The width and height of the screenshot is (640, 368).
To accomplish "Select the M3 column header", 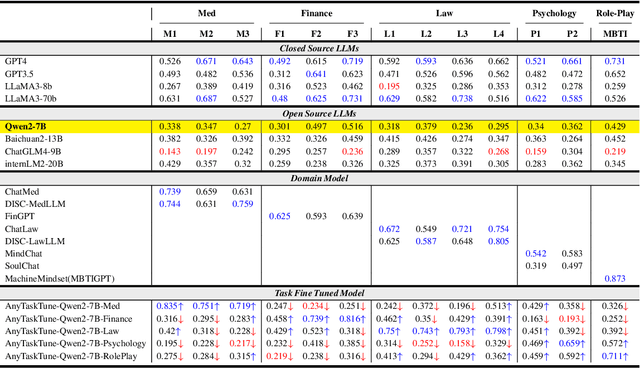I will coord(243,34).
